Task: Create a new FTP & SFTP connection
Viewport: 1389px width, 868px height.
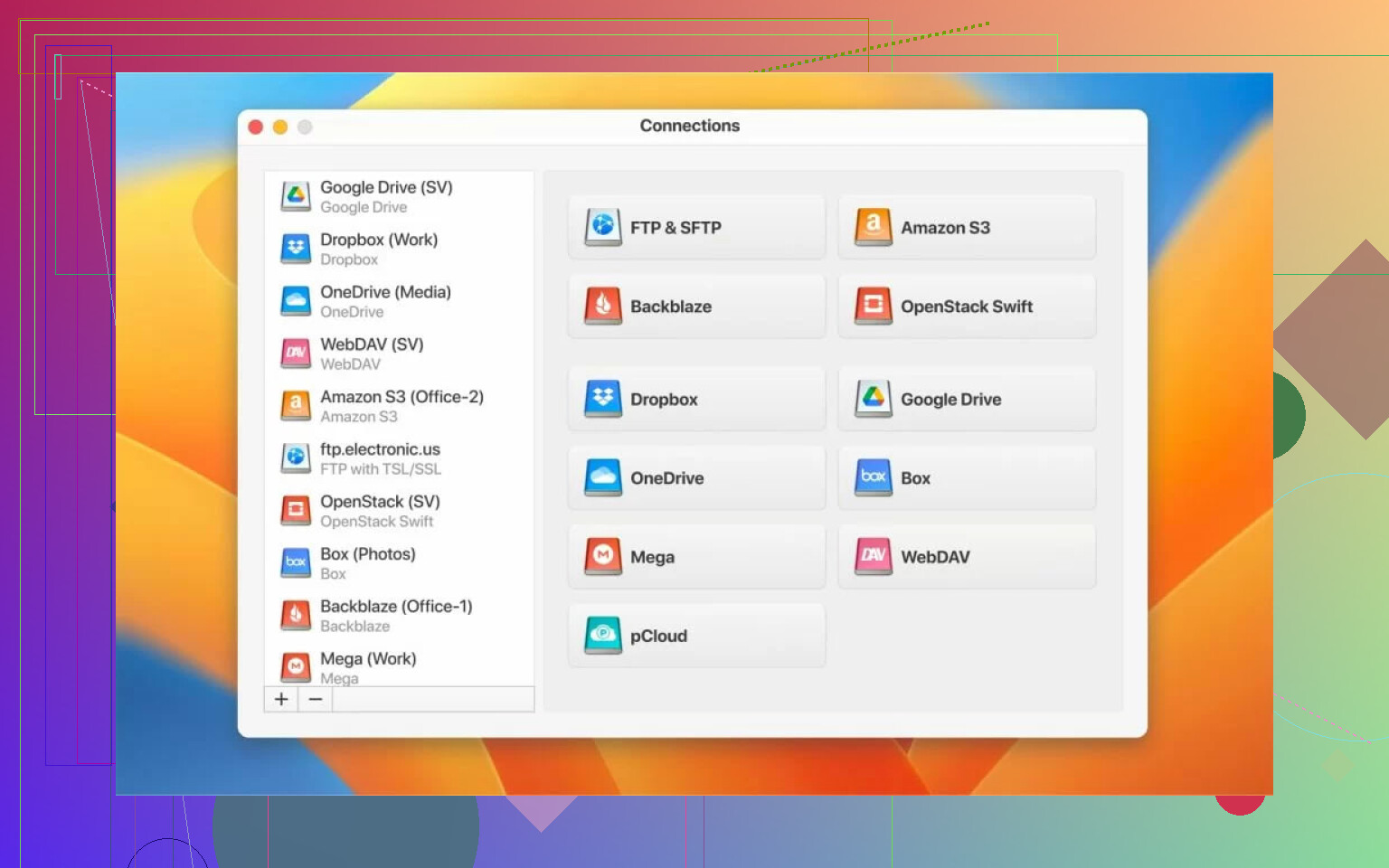Action: tap(696, 227)
